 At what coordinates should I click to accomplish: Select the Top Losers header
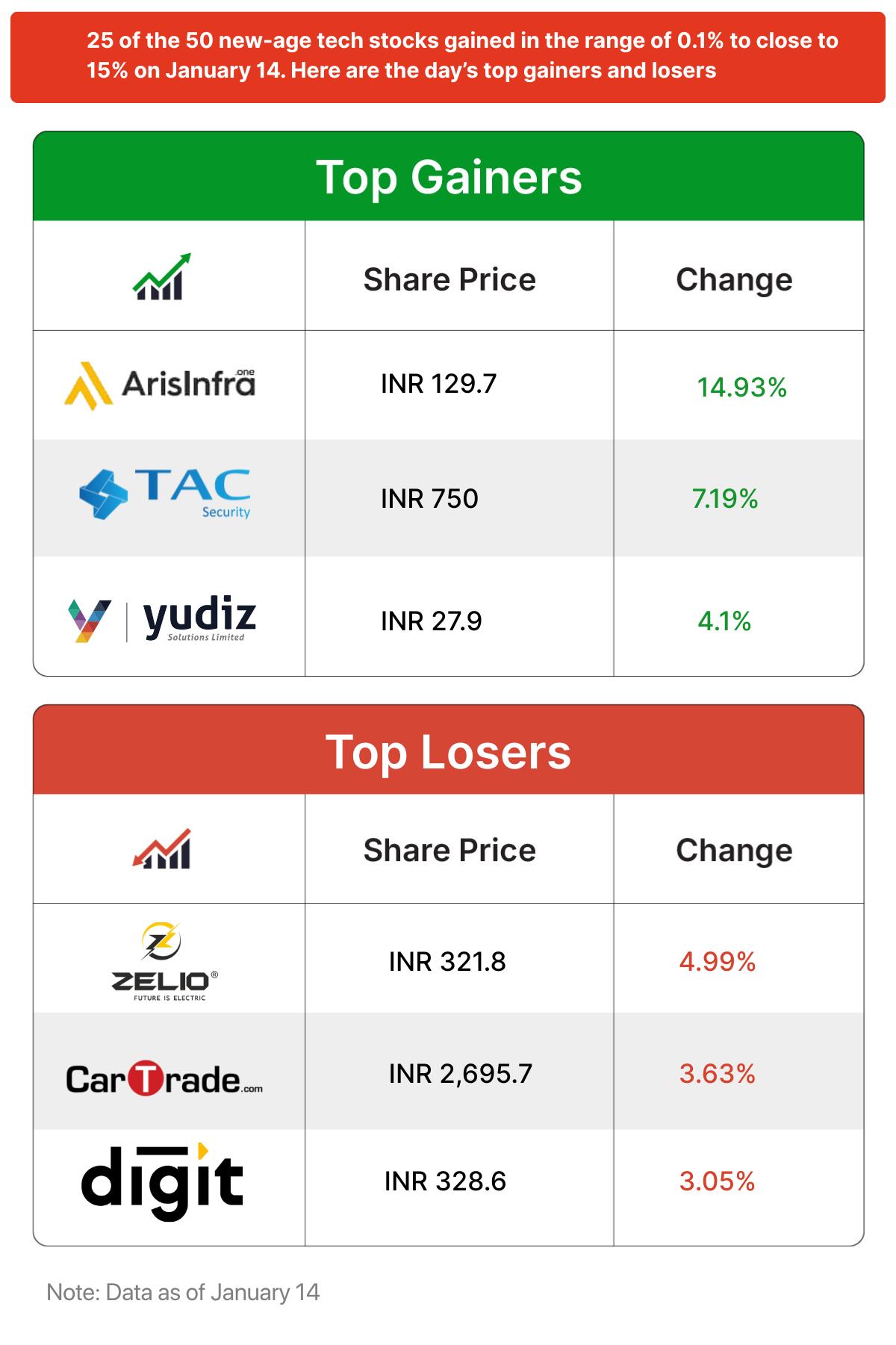click(449, 751)
